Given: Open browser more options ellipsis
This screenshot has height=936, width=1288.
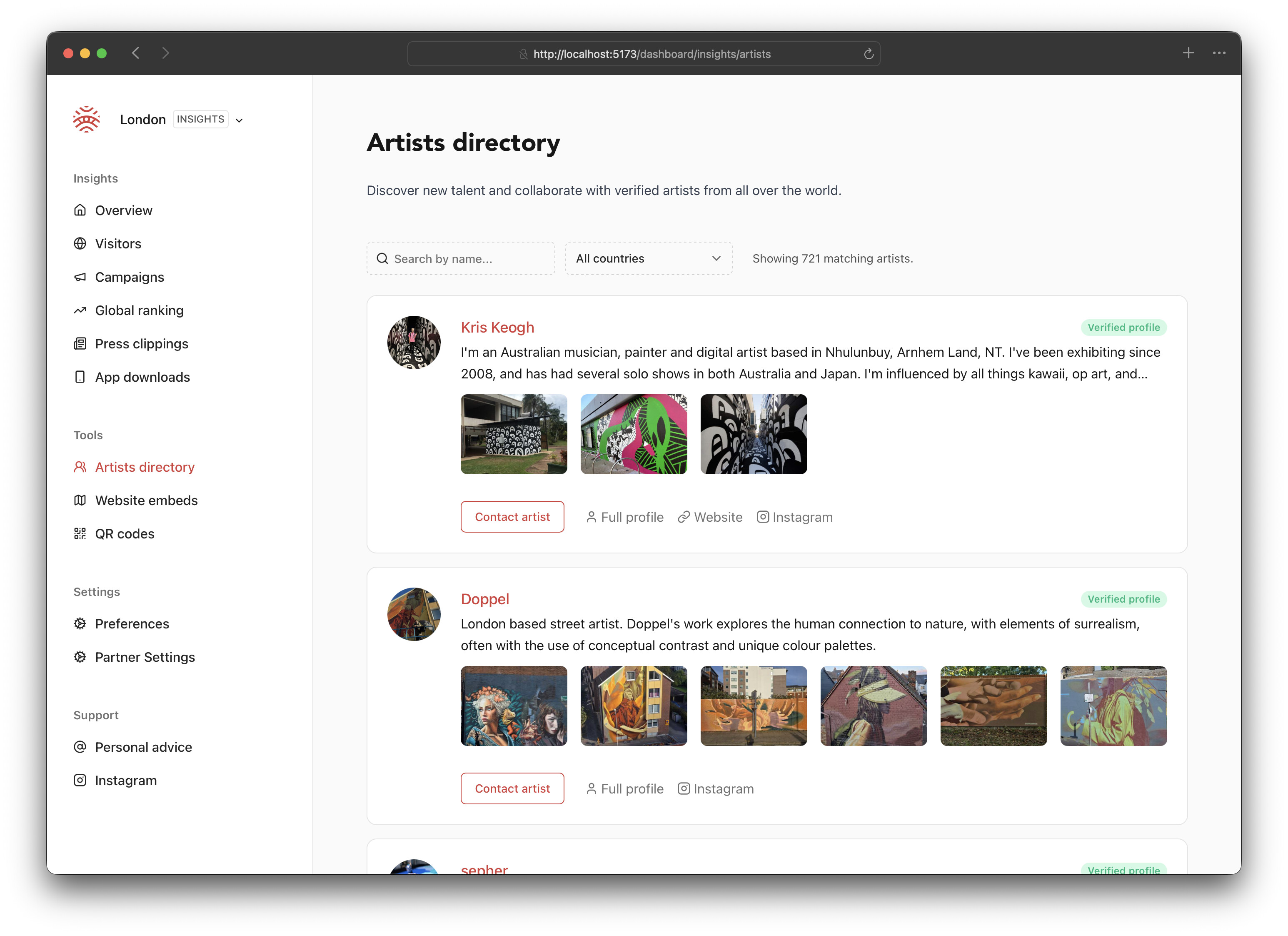Looking at the screenshot, I should (x=1219, y=53).
